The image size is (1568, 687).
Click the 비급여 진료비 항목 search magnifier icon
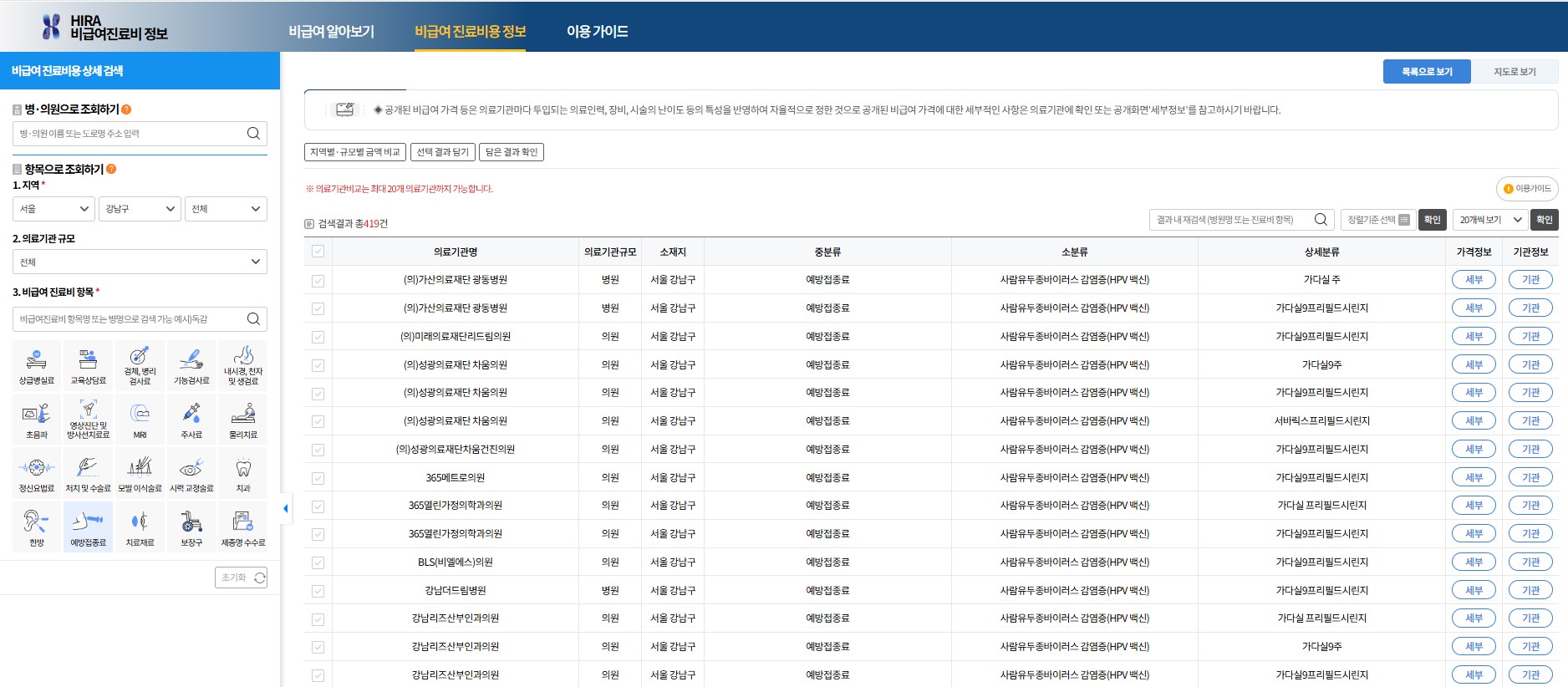tap(253, 319)
